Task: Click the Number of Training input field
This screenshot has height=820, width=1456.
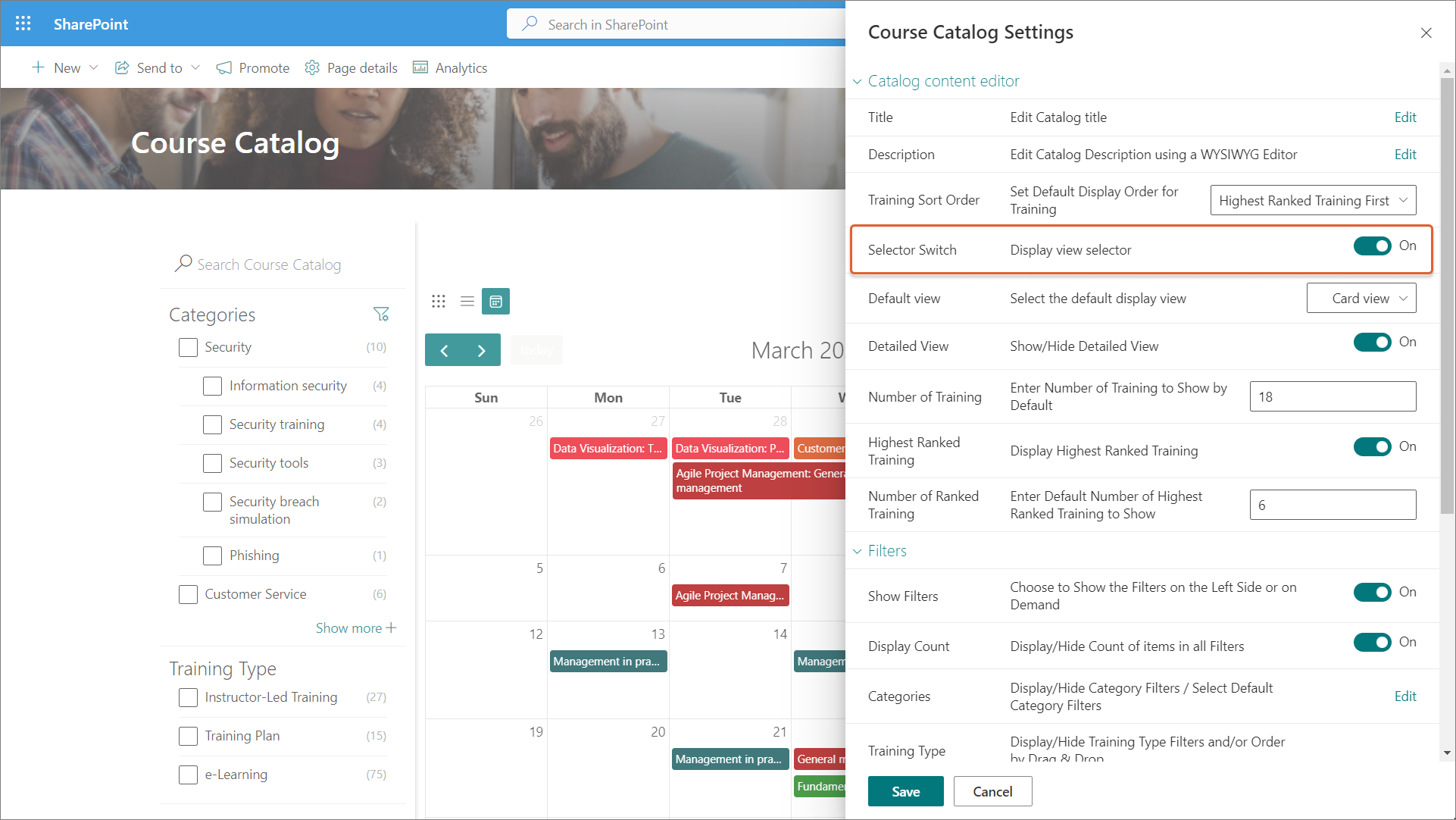Action: click(1332, 397)
